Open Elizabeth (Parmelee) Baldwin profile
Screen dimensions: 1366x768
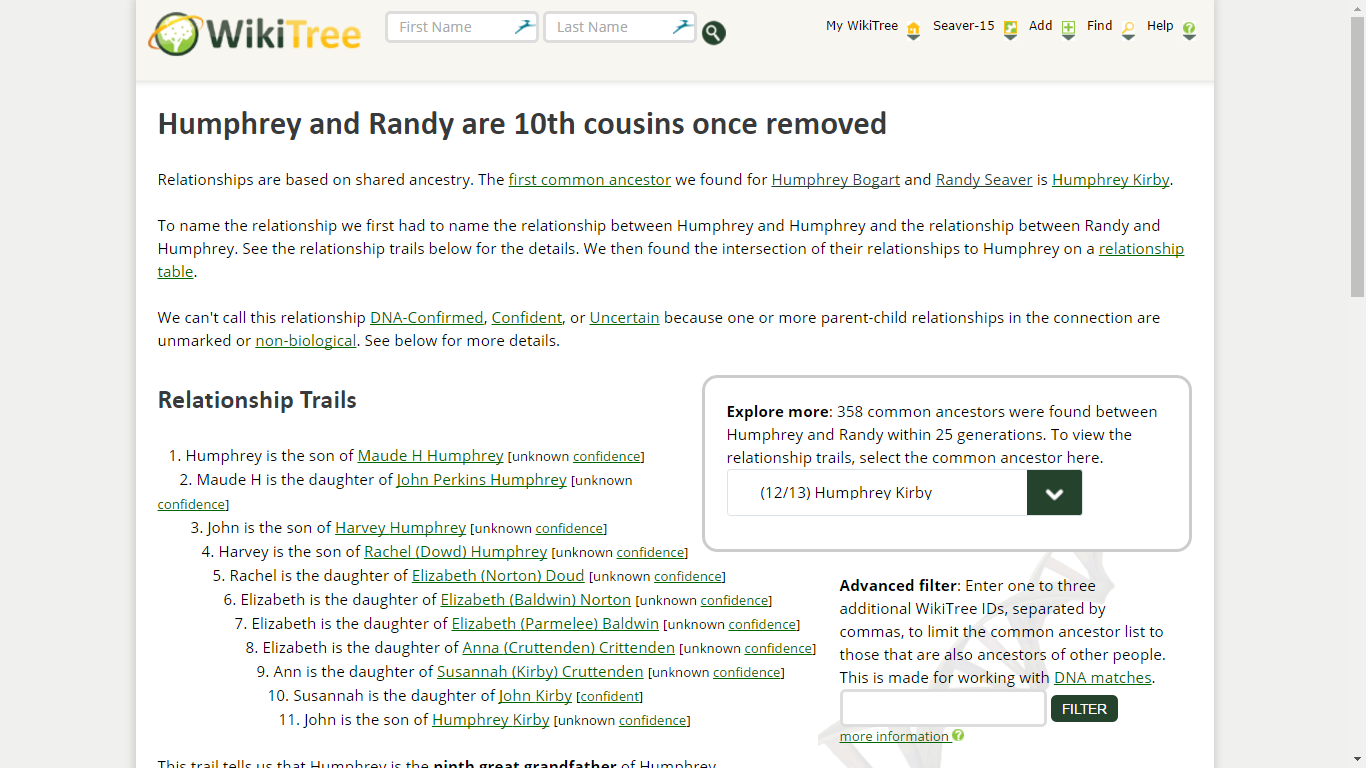(555, 624)
